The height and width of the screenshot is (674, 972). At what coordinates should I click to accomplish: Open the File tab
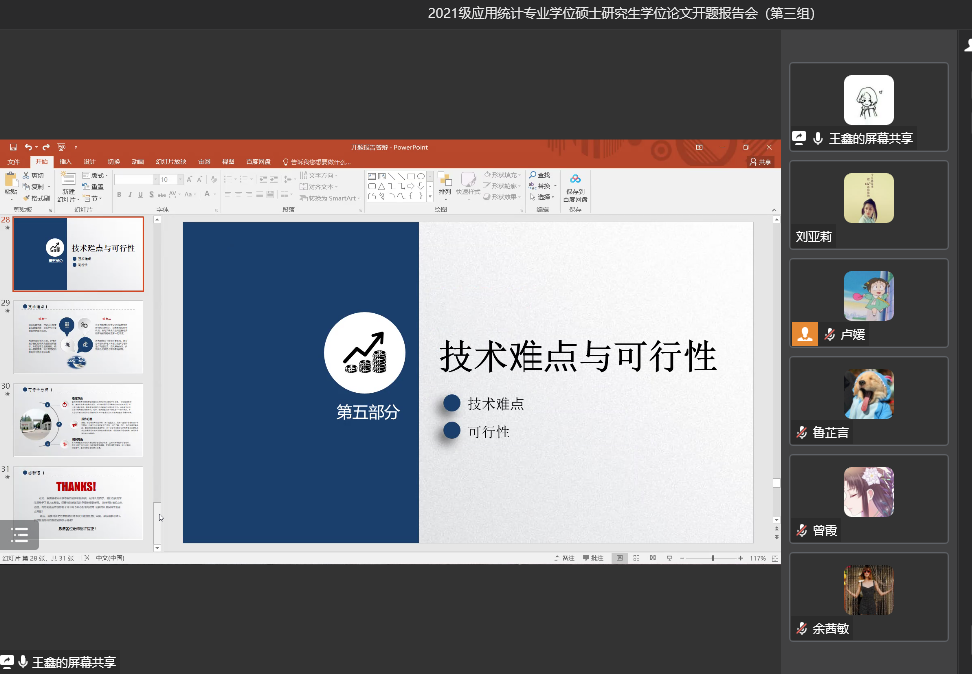point(14,161)
